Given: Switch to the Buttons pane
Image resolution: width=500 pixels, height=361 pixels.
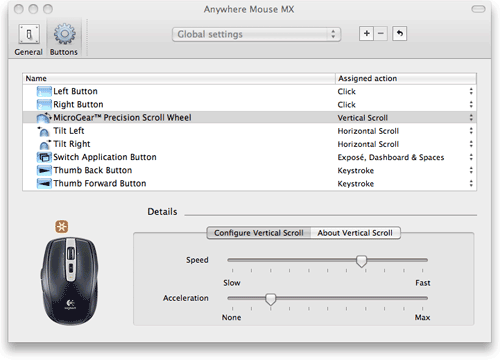Looking at the screenshot, I should pos(64,39).
